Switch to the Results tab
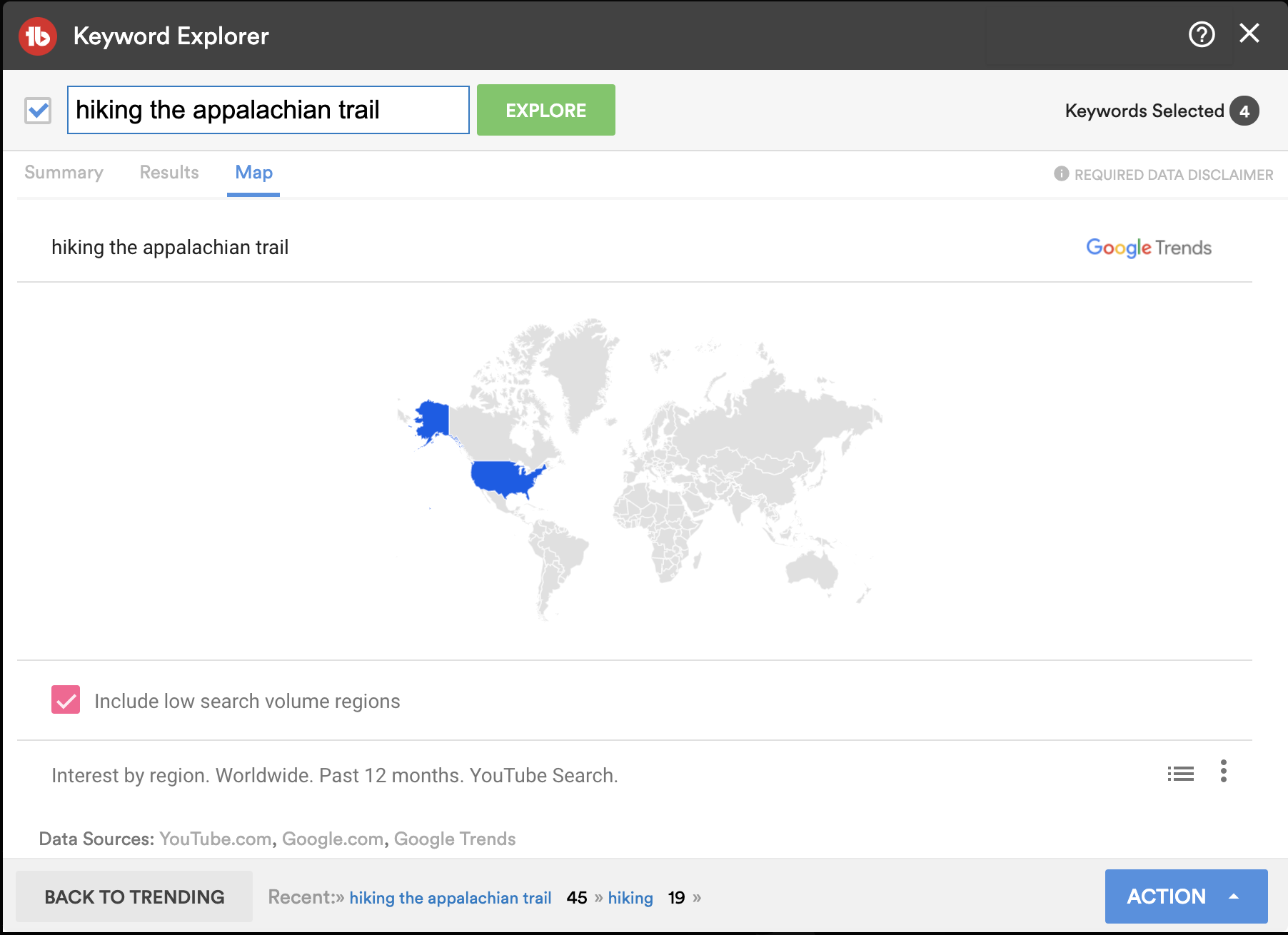This screenshot has width=1288, height=935. 169,173
